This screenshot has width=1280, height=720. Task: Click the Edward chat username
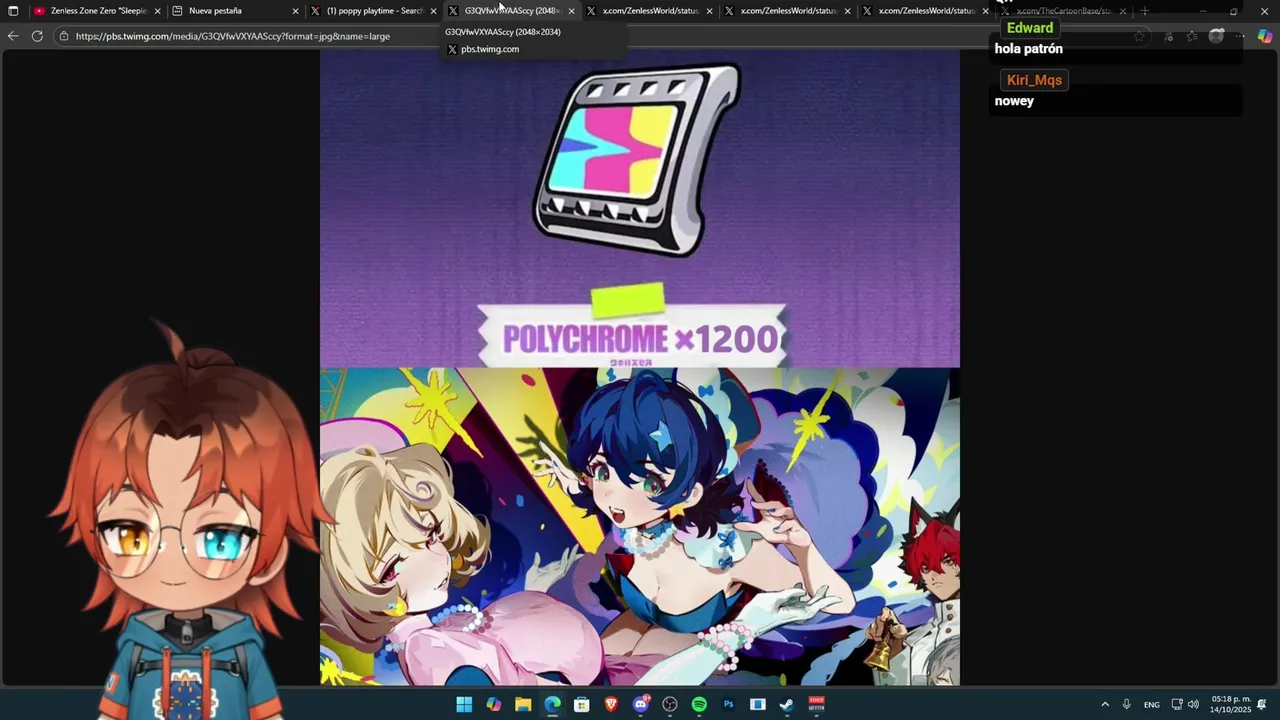pyautogui.click(x=1029, y=28)
